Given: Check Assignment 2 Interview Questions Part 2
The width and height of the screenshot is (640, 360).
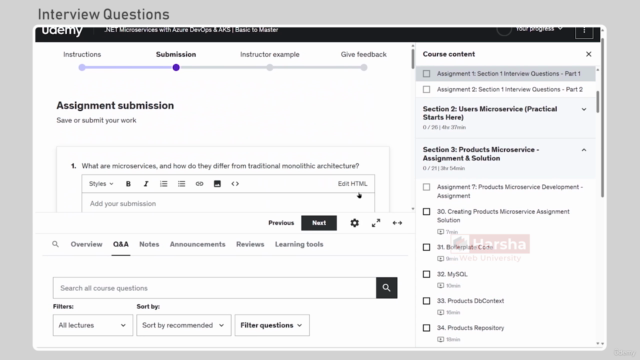Looking at the screenshot, I should (x=427, y=89).
